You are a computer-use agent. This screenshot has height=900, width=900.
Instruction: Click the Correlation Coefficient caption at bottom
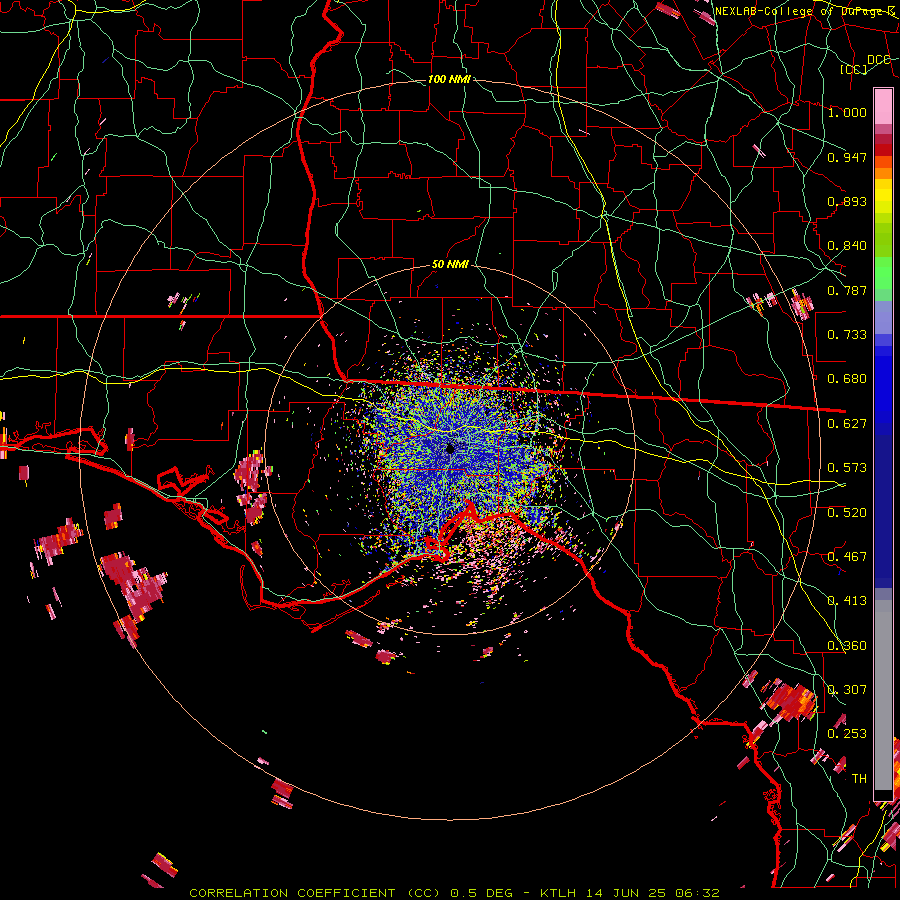tap(454, 893)
